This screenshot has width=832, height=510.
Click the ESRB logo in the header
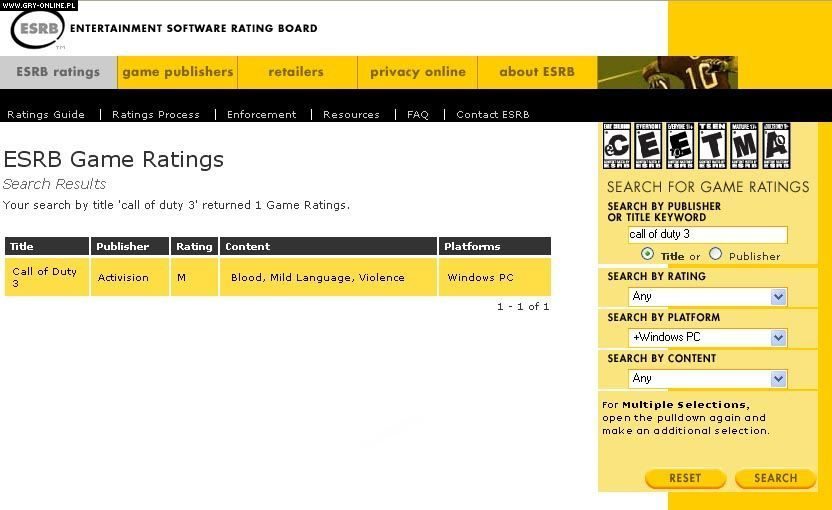tap(38, 28)
